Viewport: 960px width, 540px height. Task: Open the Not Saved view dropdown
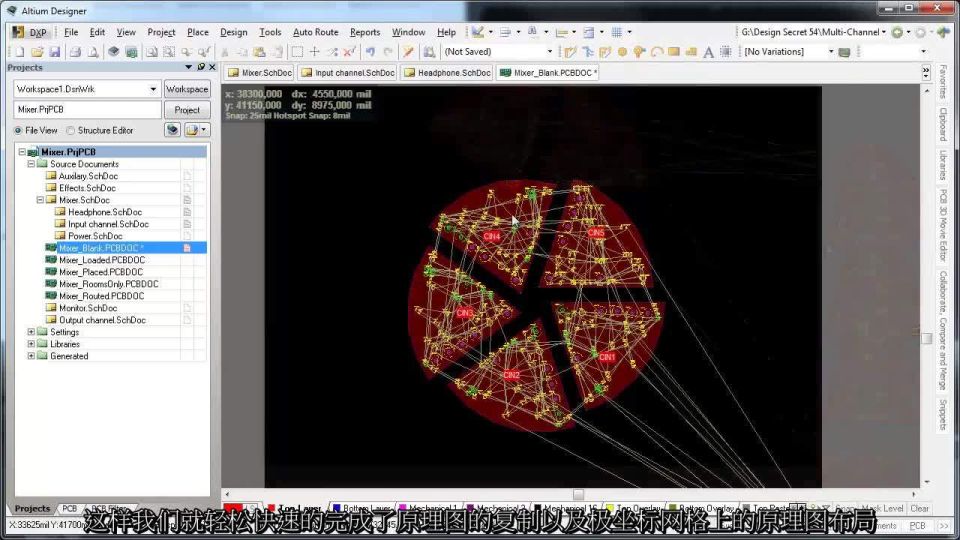click(549, 52)
